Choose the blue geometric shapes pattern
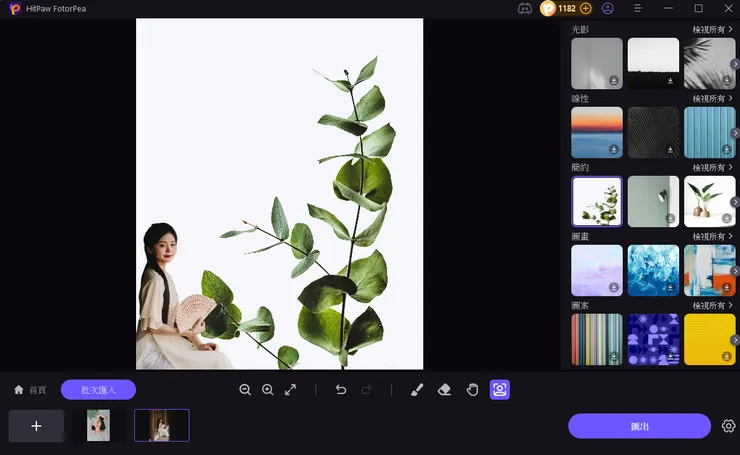 tap(654, 339)
